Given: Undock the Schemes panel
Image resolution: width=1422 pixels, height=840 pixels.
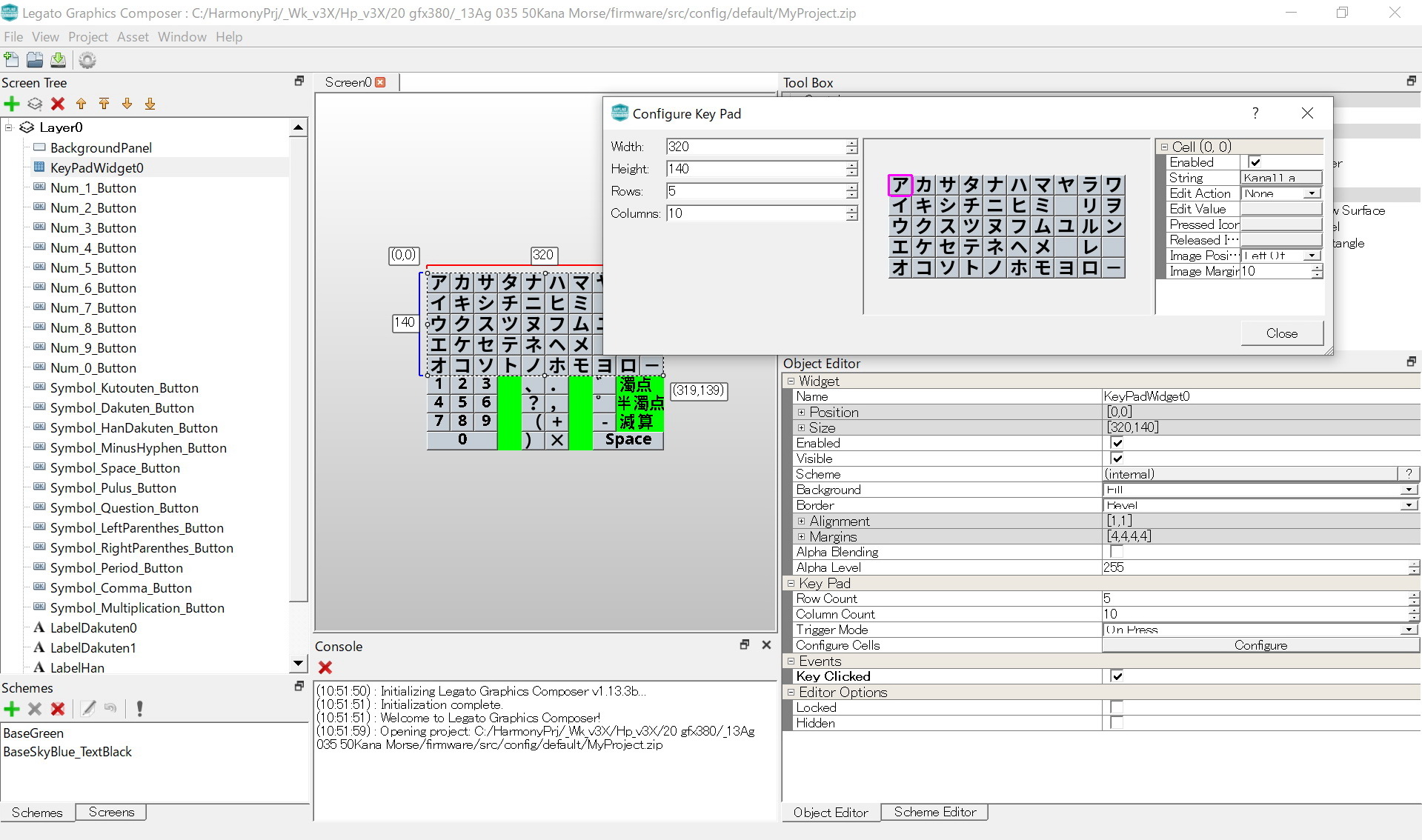Looking at the screenshot, I should [299, 686].
